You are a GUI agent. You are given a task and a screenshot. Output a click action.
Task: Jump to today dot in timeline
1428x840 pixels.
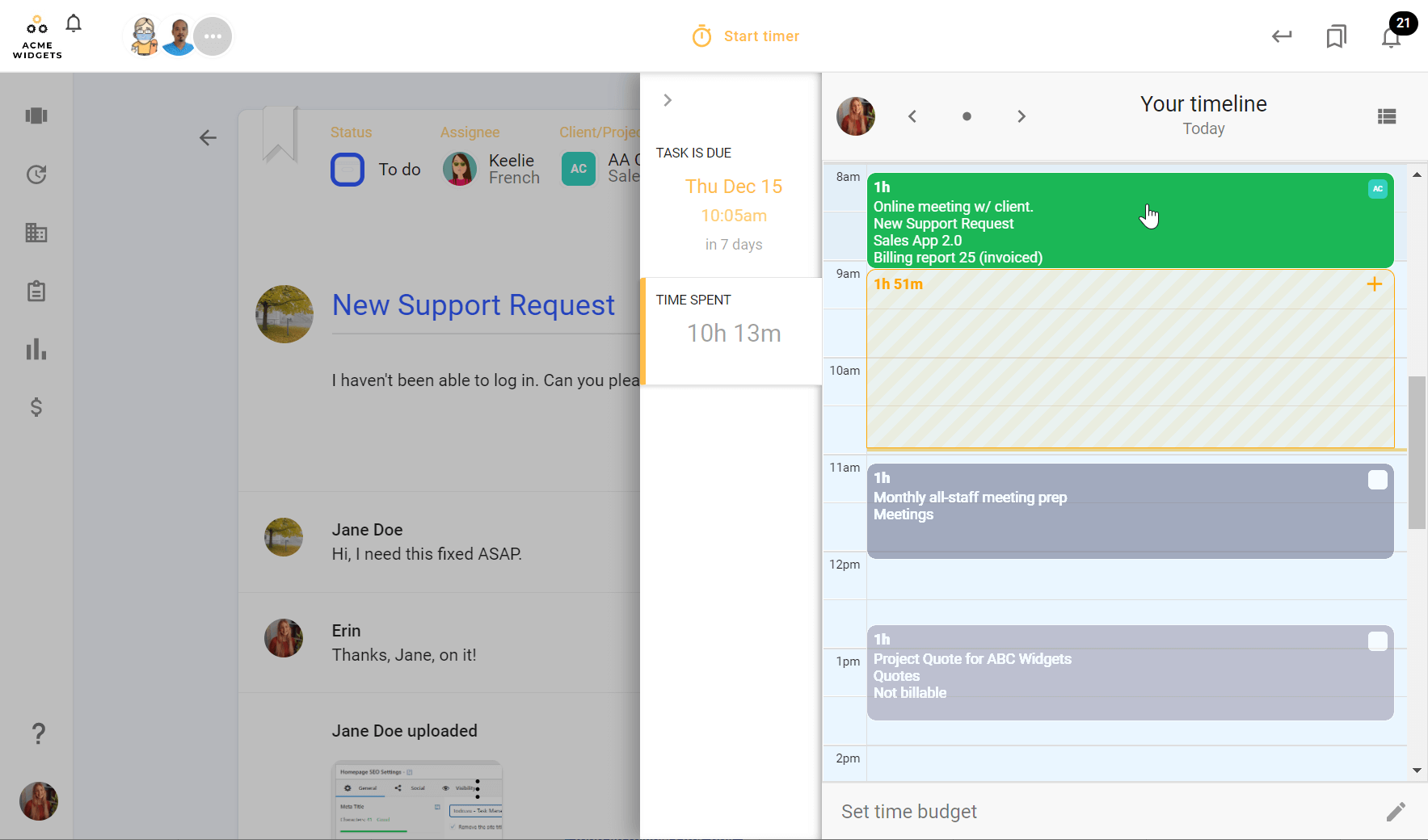pos(967,116)
